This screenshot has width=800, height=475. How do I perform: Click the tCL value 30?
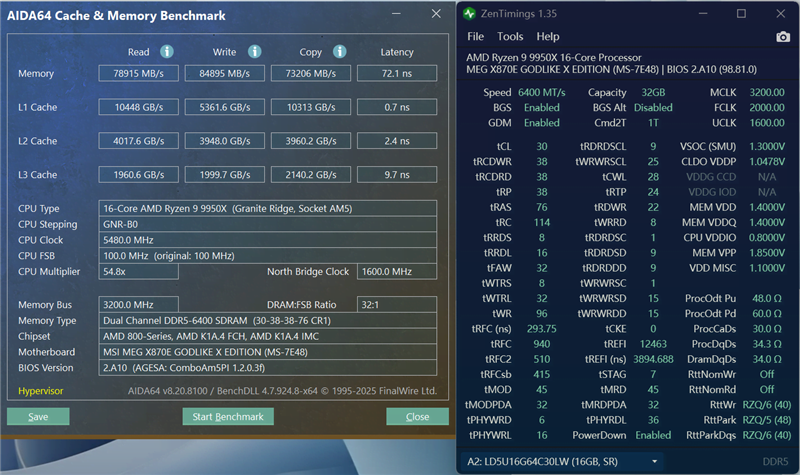pos(542,146)
